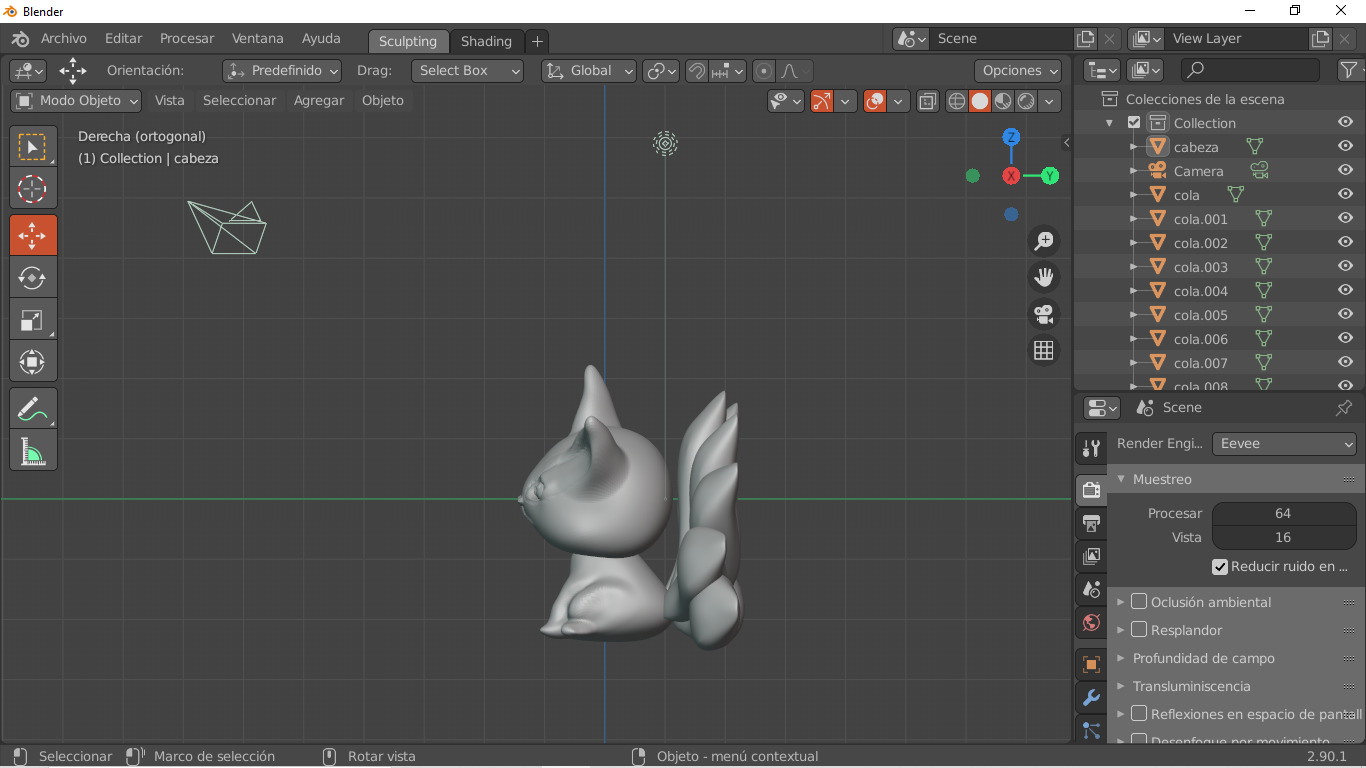The width and height of the screenshot is (1366, 768).
Task: Open the World properties tab icon
Action: [1091, 623]
